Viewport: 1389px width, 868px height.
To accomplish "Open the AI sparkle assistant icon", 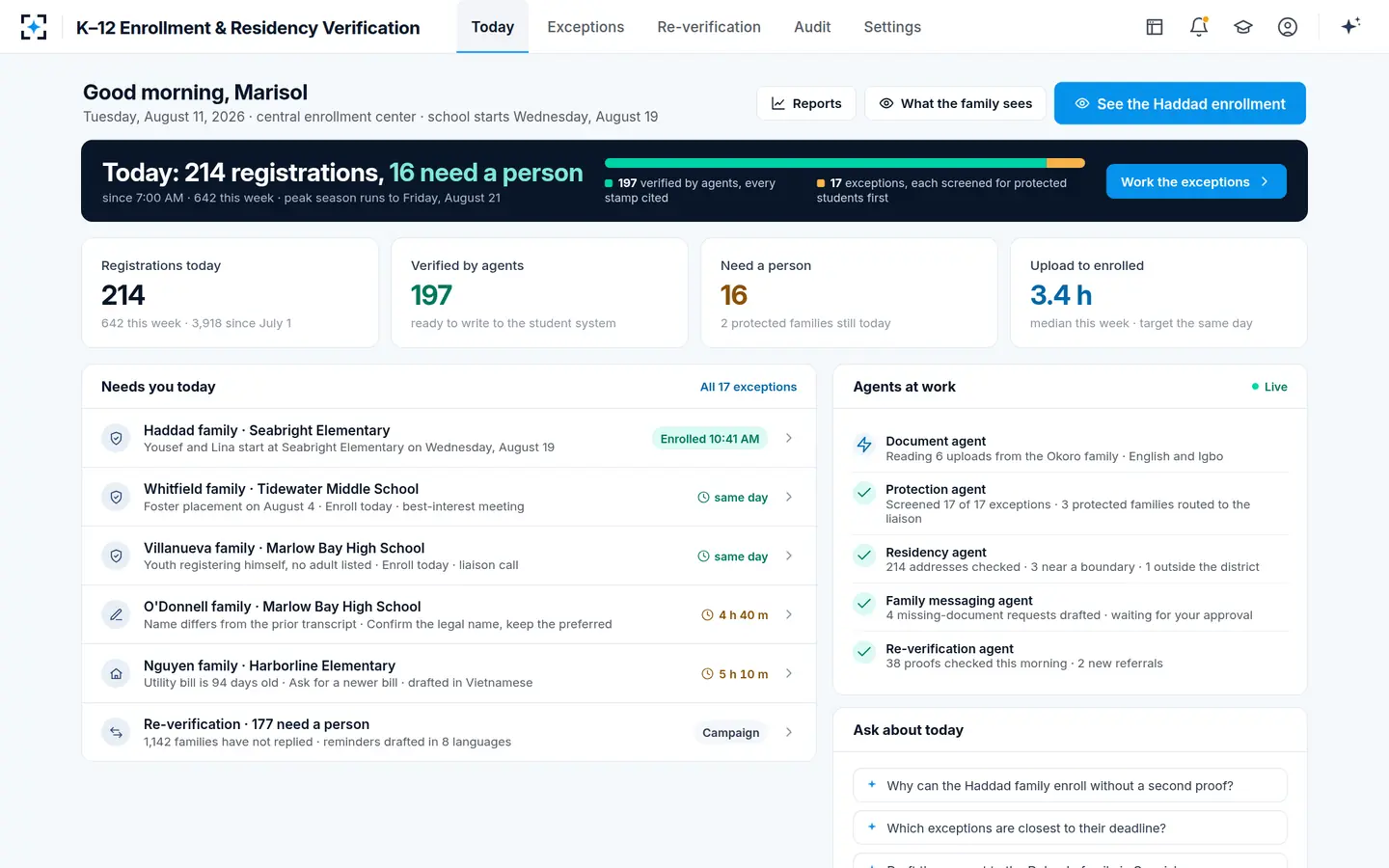I will click(1350, 26).
